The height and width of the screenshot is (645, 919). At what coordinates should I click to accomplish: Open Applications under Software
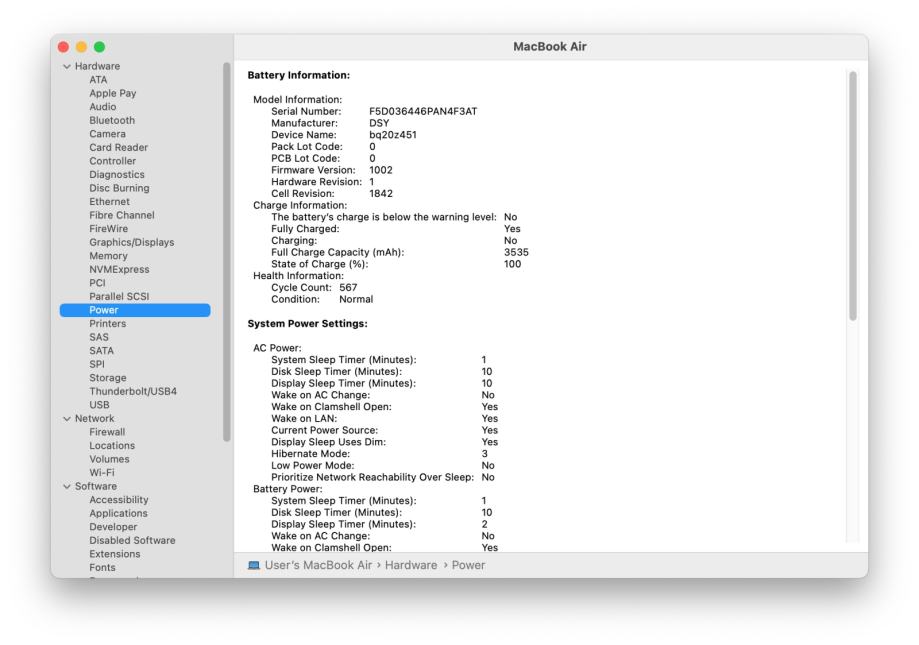coord(118,513)
